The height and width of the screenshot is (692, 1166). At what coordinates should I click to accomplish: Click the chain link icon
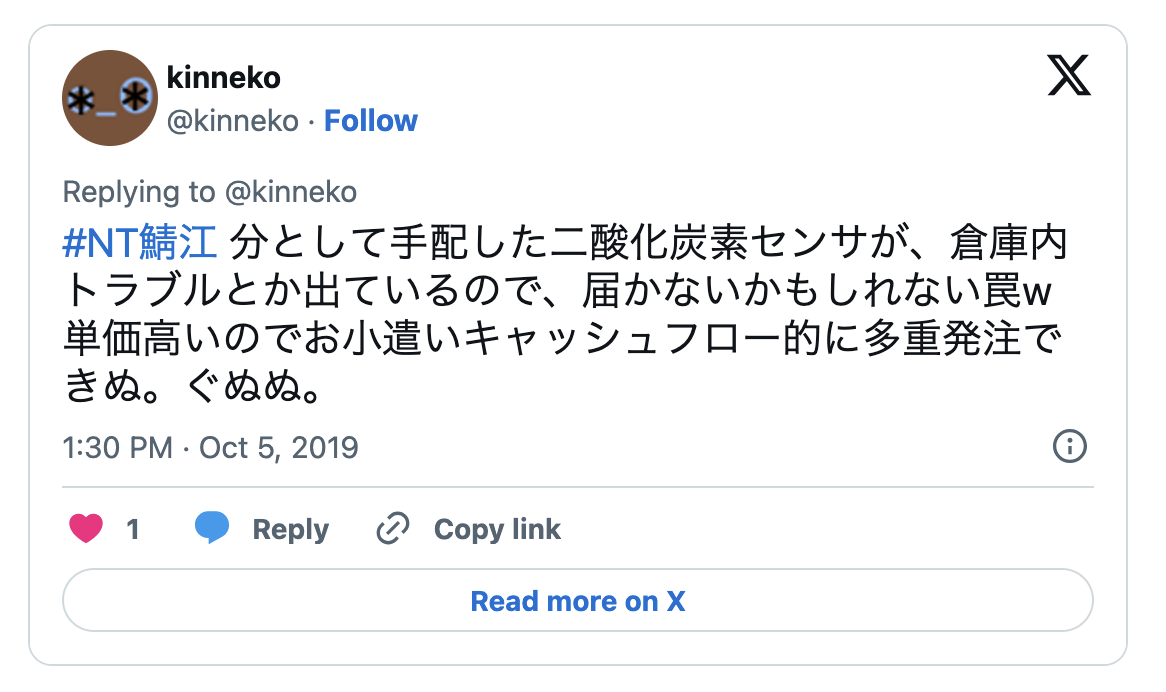[x=393, y=529]
